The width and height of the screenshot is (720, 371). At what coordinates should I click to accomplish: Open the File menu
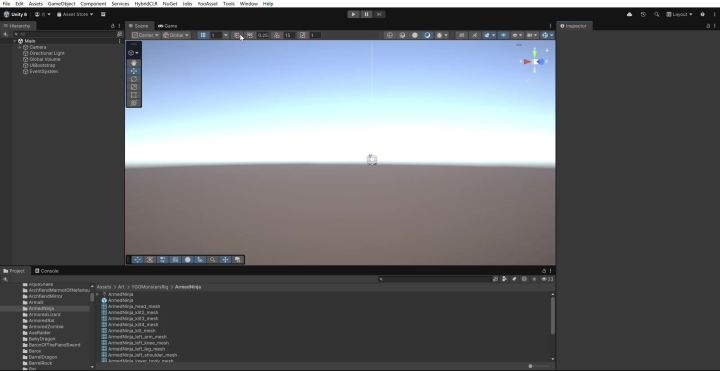(x=6, y=4)
